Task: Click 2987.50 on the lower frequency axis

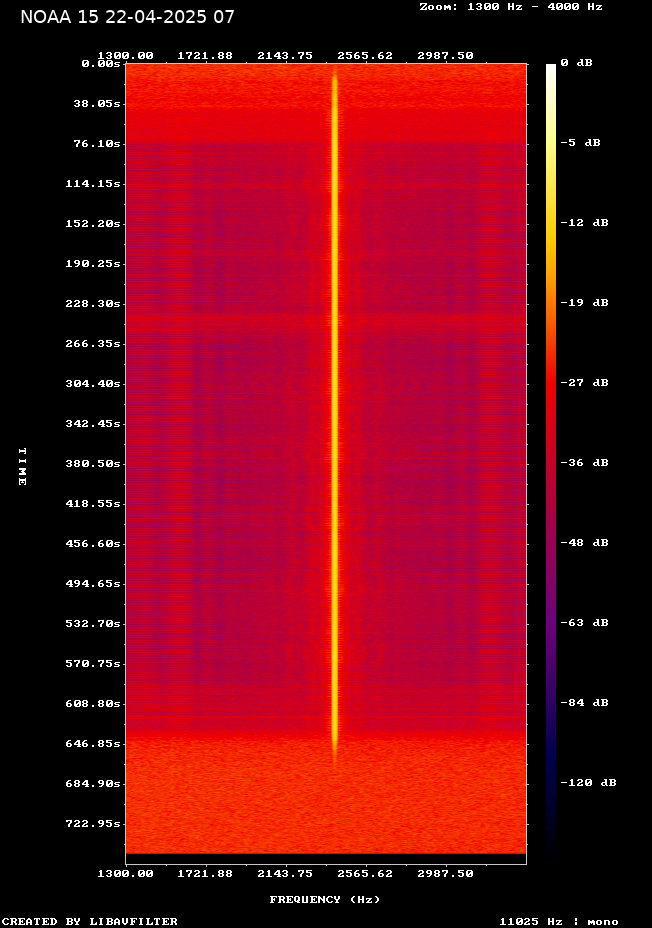Action: [446, 874]
